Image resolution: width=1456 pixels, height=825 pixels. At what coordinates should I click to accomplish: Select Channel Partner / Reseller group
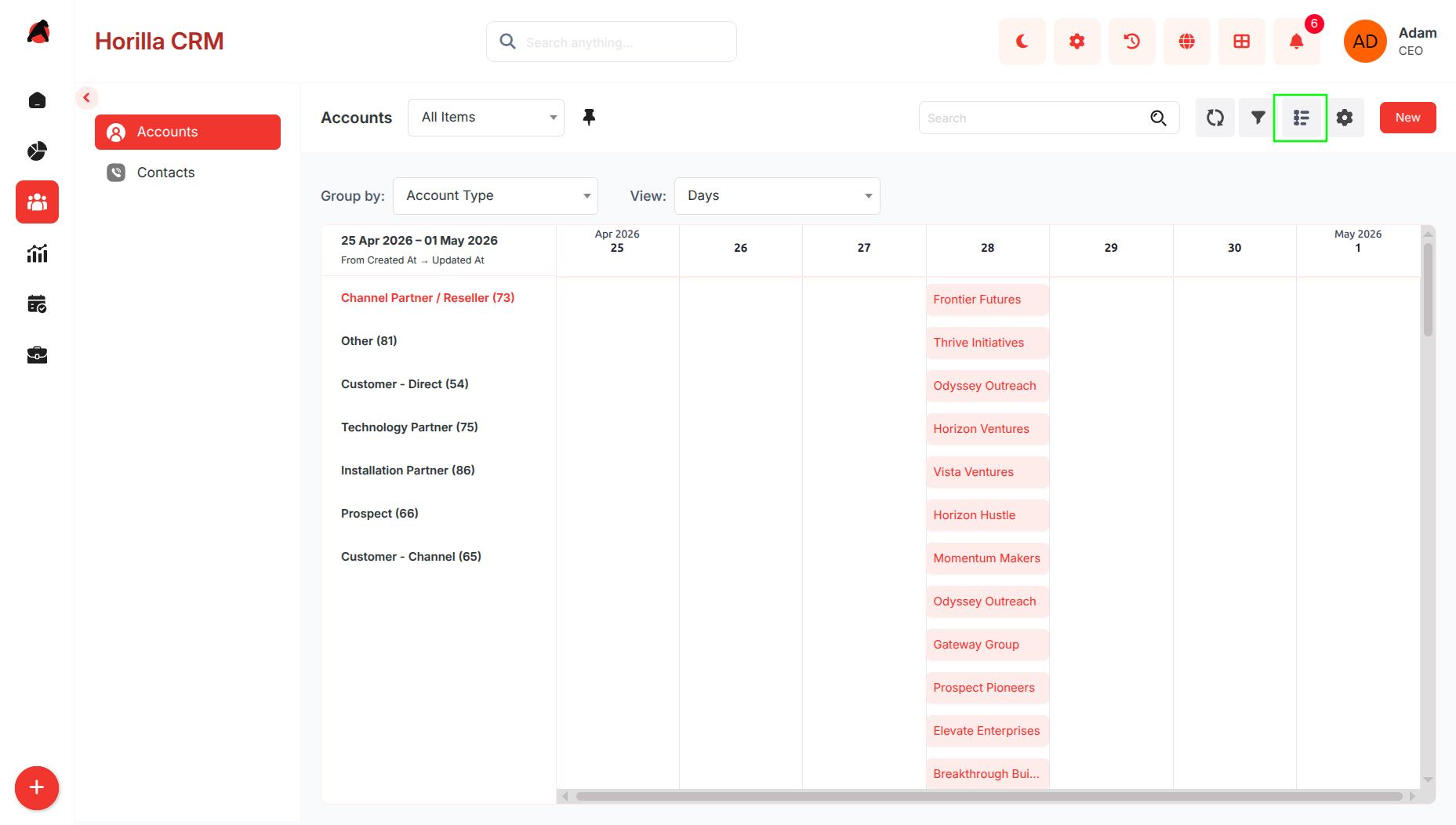(x=427, y=298)
